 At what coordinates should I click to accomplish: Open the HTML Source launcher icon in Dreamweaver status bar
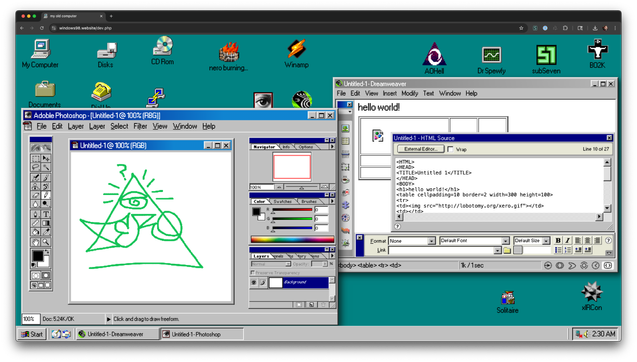(608, 265)
